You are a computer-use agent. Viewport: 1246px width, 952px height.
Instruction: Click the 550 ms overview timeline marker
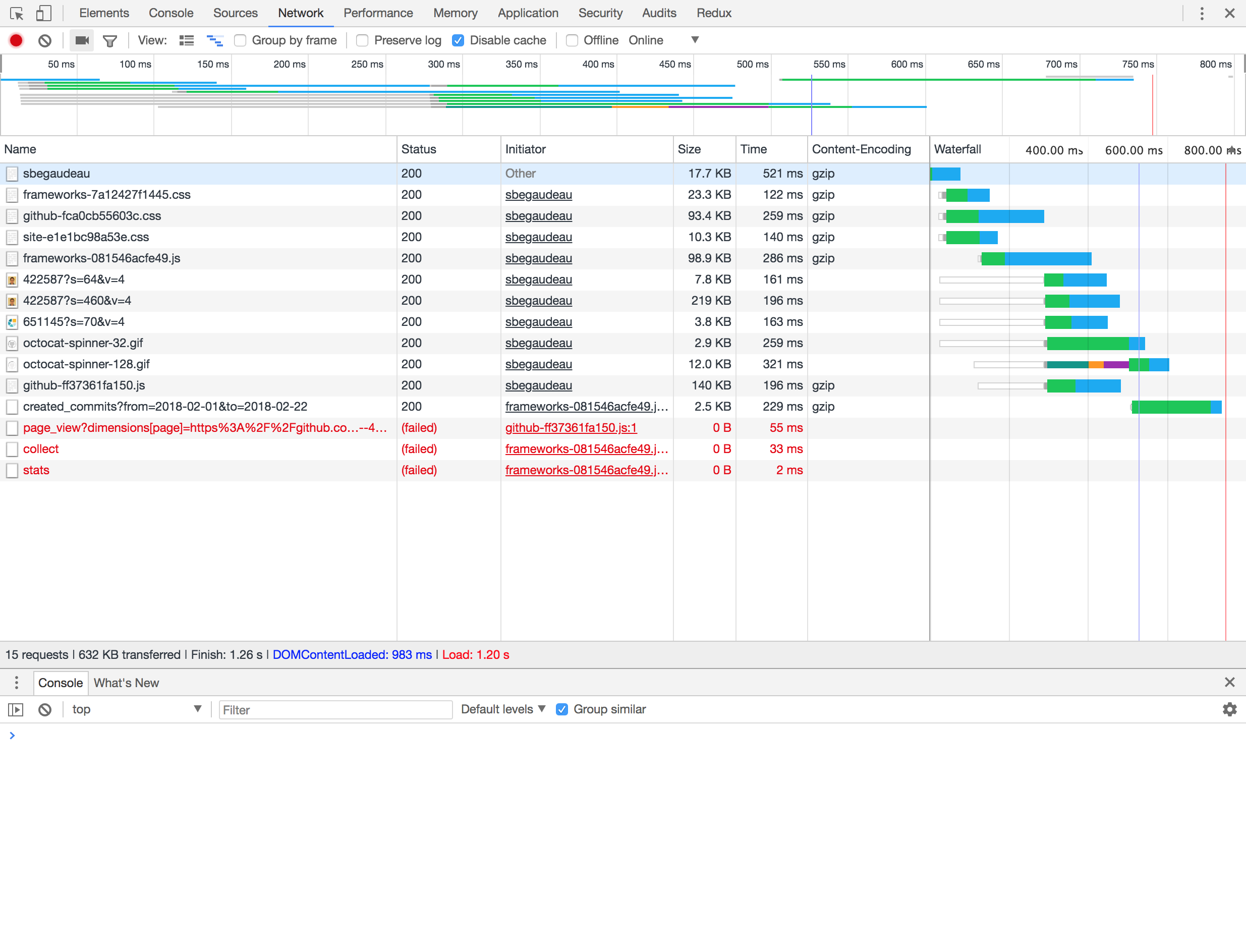(x=829, y=64)
